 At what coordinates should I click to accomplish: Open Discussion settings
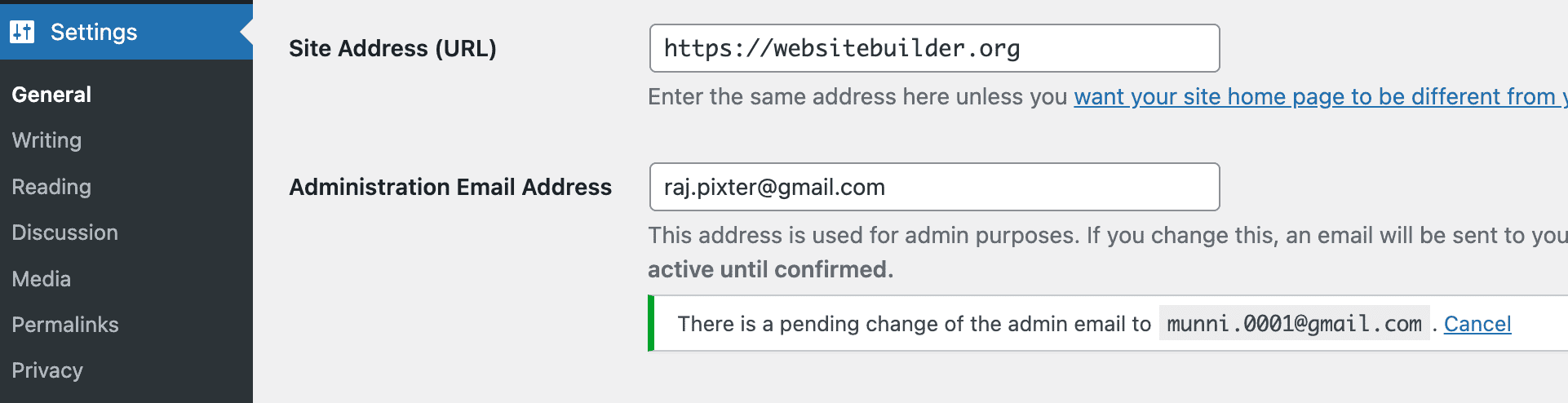[x=65, y=232]
